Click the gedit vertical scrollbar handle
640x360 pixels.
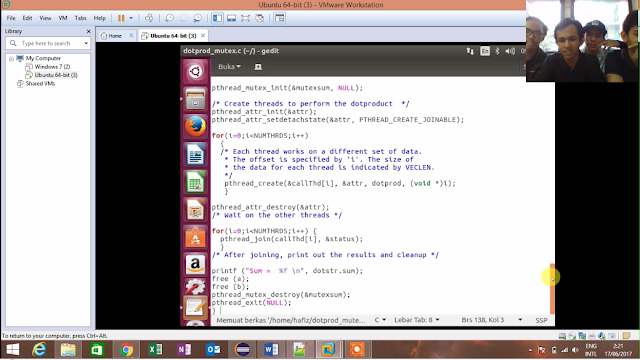tap(552, 289)
